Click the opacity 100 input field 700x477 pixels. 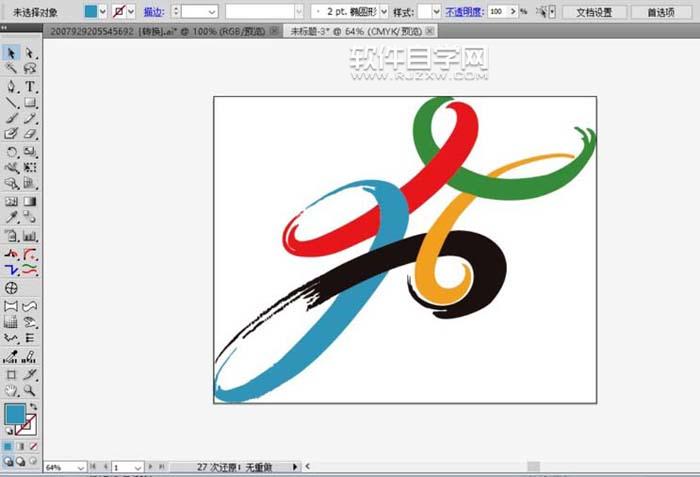[500, 11]
